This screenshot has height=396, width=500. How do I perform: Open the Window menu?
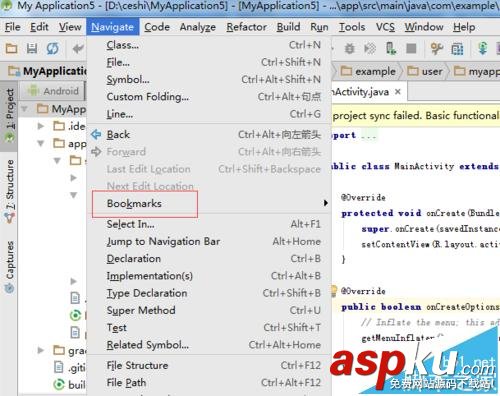tap(424, 27)
